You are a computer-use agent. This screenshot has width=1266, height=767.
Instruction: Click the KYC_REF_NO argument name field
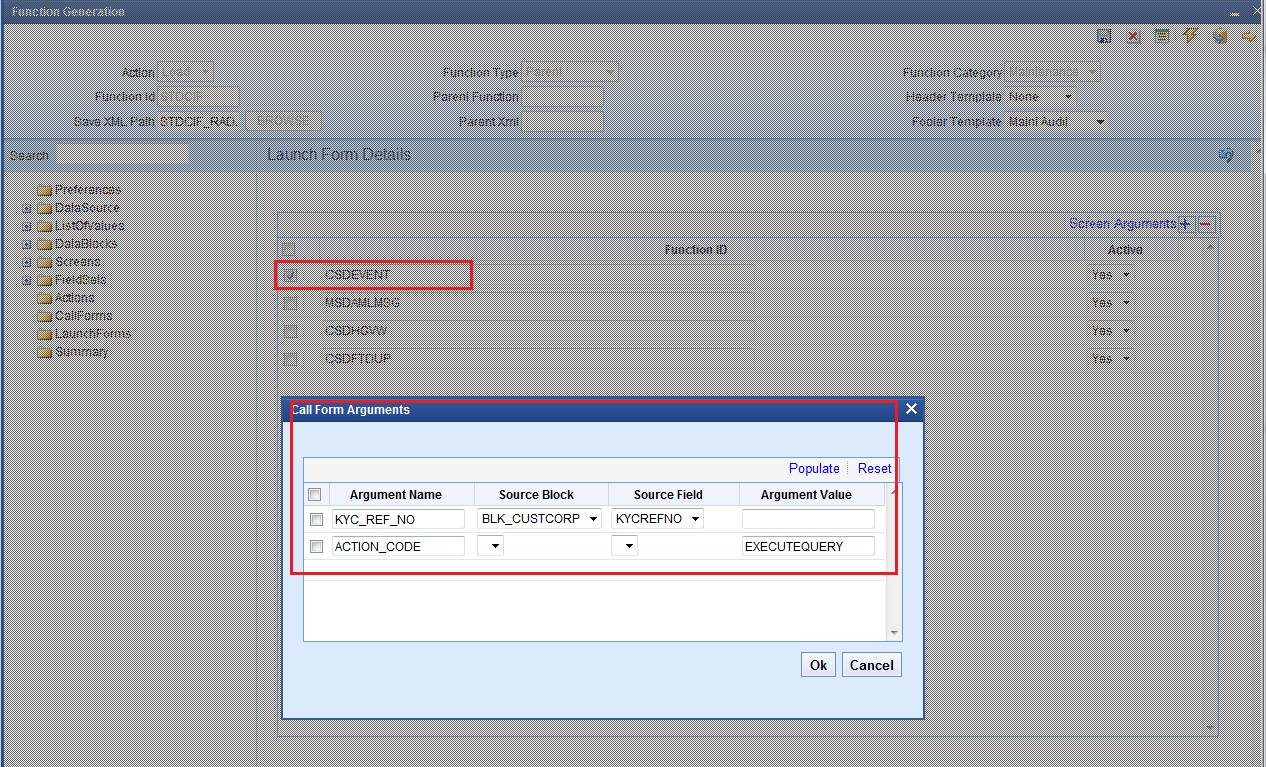pos(398,519)
